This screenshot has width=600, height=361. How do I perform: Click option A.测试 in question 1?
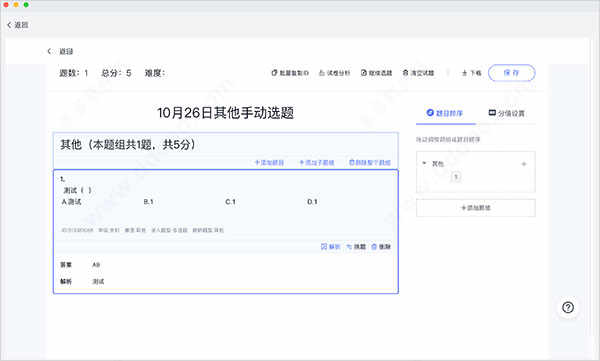[x=71, y=202]
